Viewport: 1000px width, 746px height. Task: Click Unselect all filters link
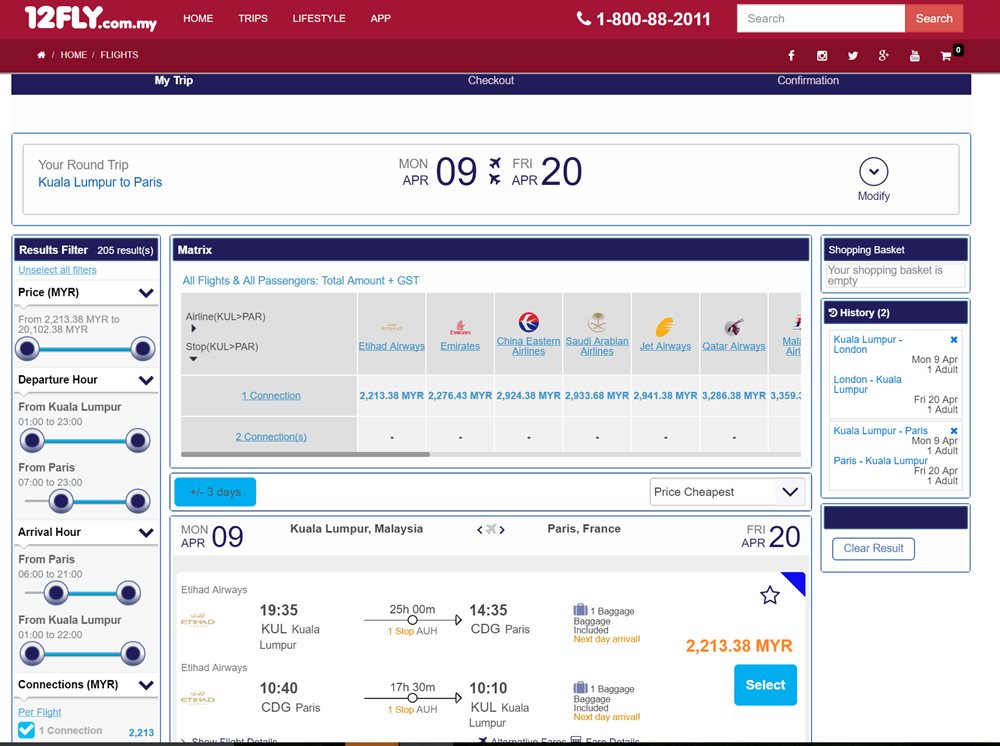click(57, 270)
